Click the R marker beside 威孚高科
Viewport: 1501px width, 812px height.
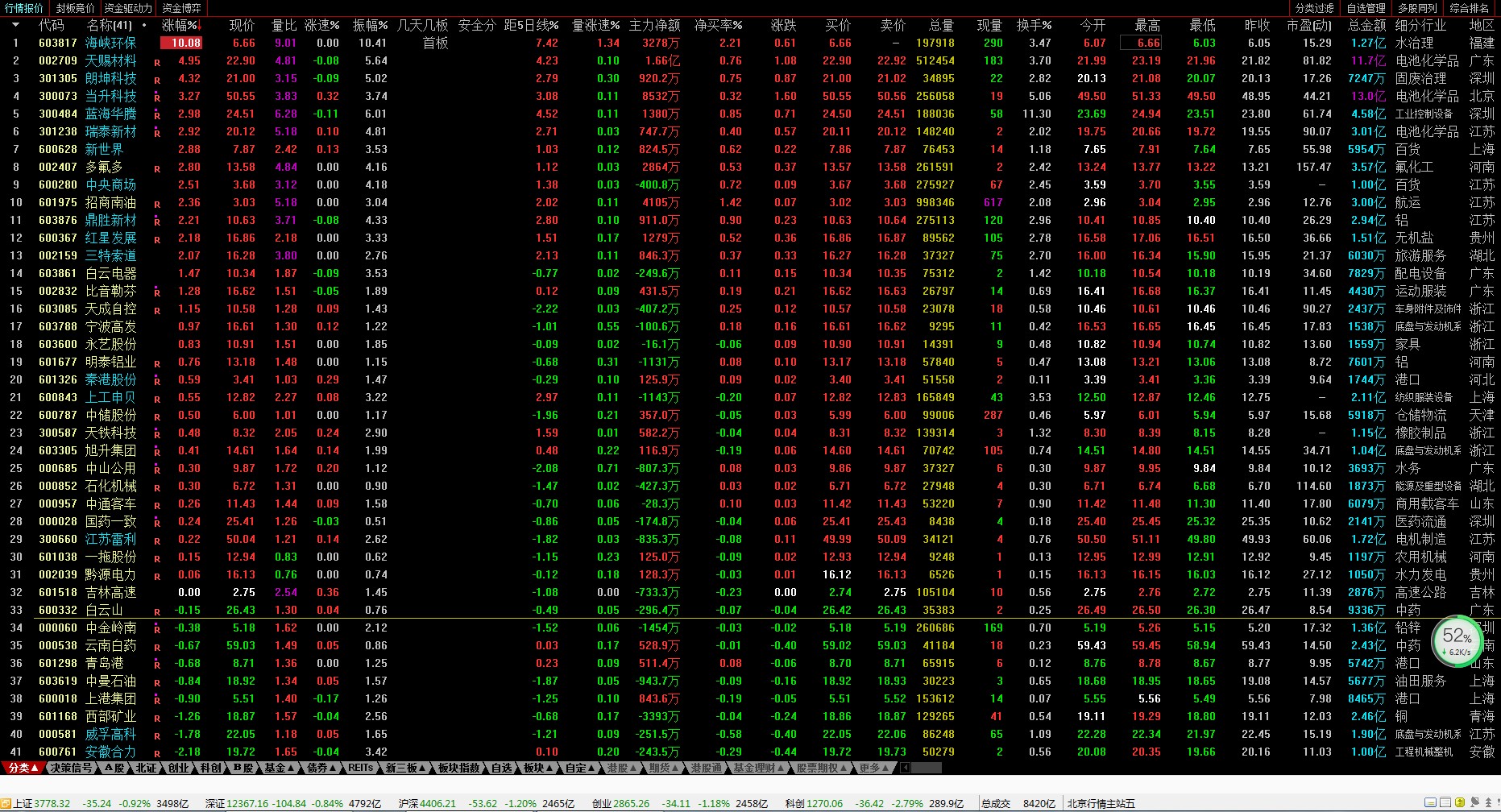tap(157, 735)
